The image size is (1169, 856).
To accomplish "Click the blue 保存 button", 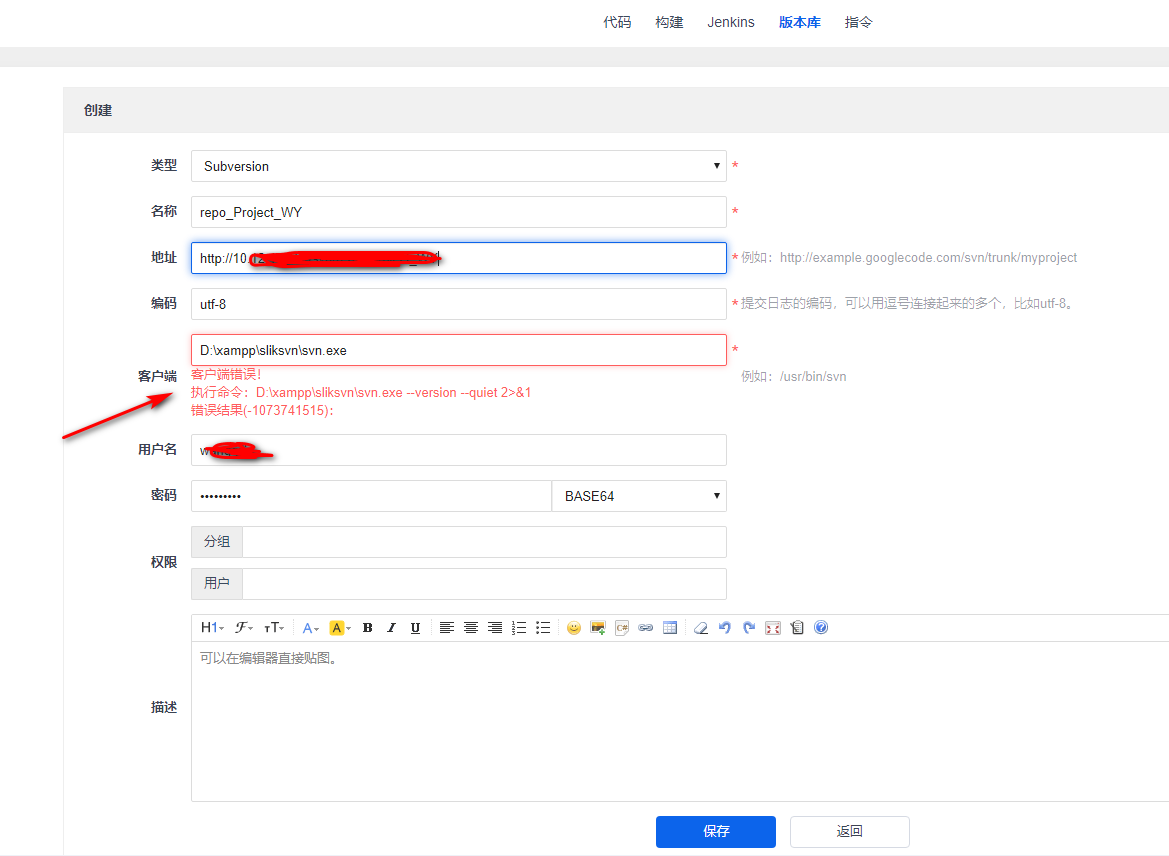I will click(x=715, y=831).
